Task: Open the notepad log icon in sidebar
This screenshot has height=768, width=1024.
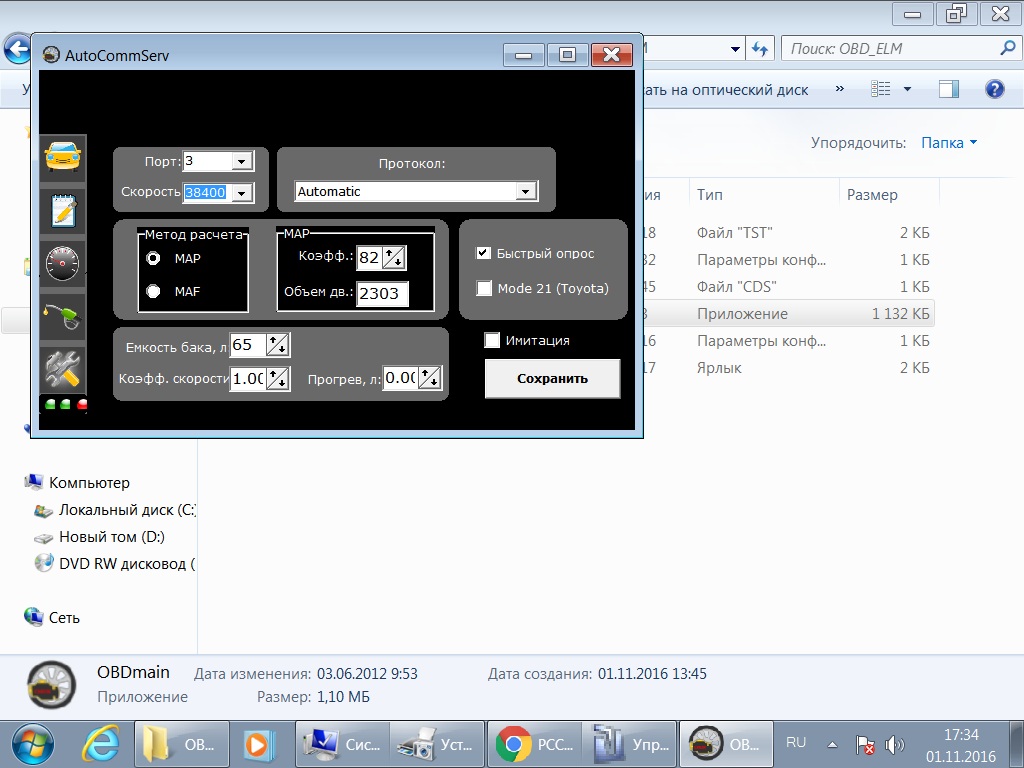Action: [x=63, y=211]
